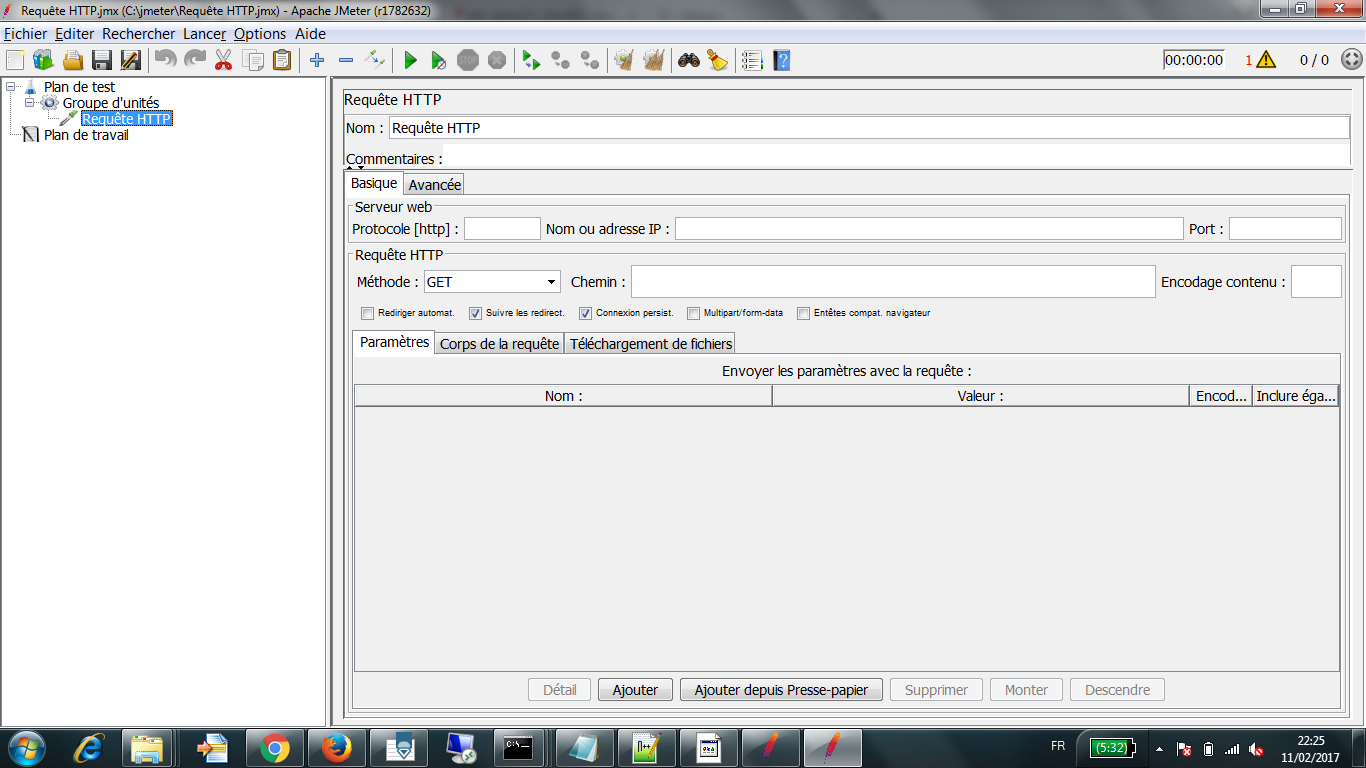Viewport: 1366px width, 768px height.
Task: Enable the Rediriger automat. checkbox
Action: pyautogui.click(x=367, y=313)
